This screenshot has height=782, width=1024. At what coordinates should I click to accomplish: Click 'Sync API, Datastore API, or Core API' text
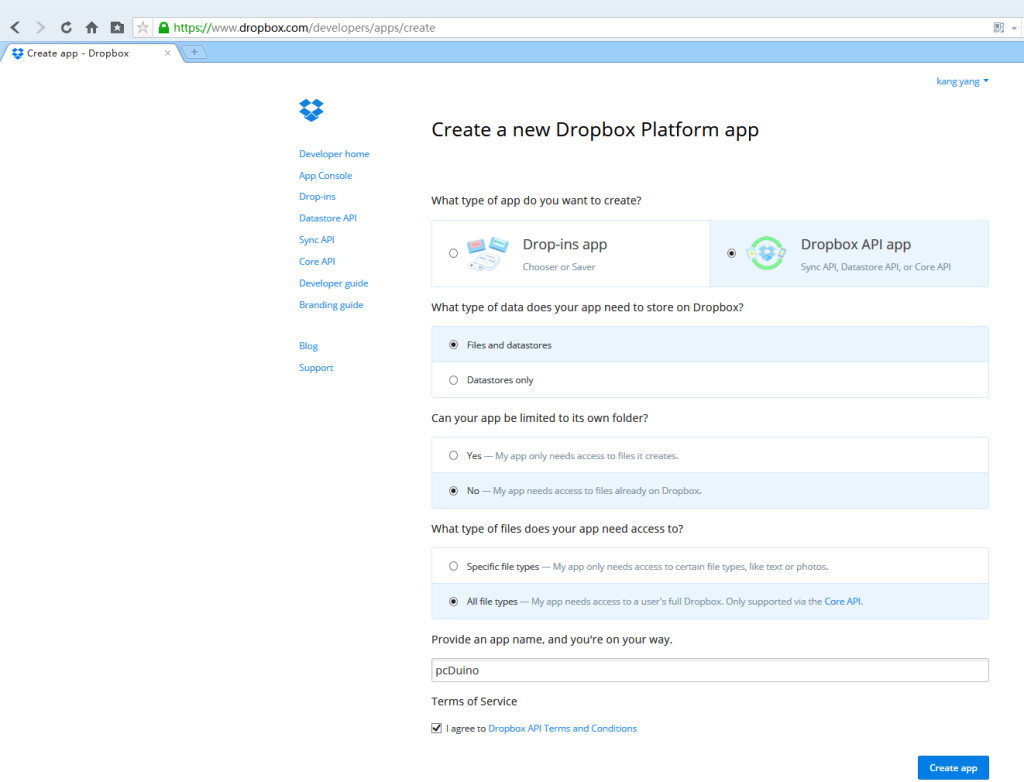coord(876,267)
